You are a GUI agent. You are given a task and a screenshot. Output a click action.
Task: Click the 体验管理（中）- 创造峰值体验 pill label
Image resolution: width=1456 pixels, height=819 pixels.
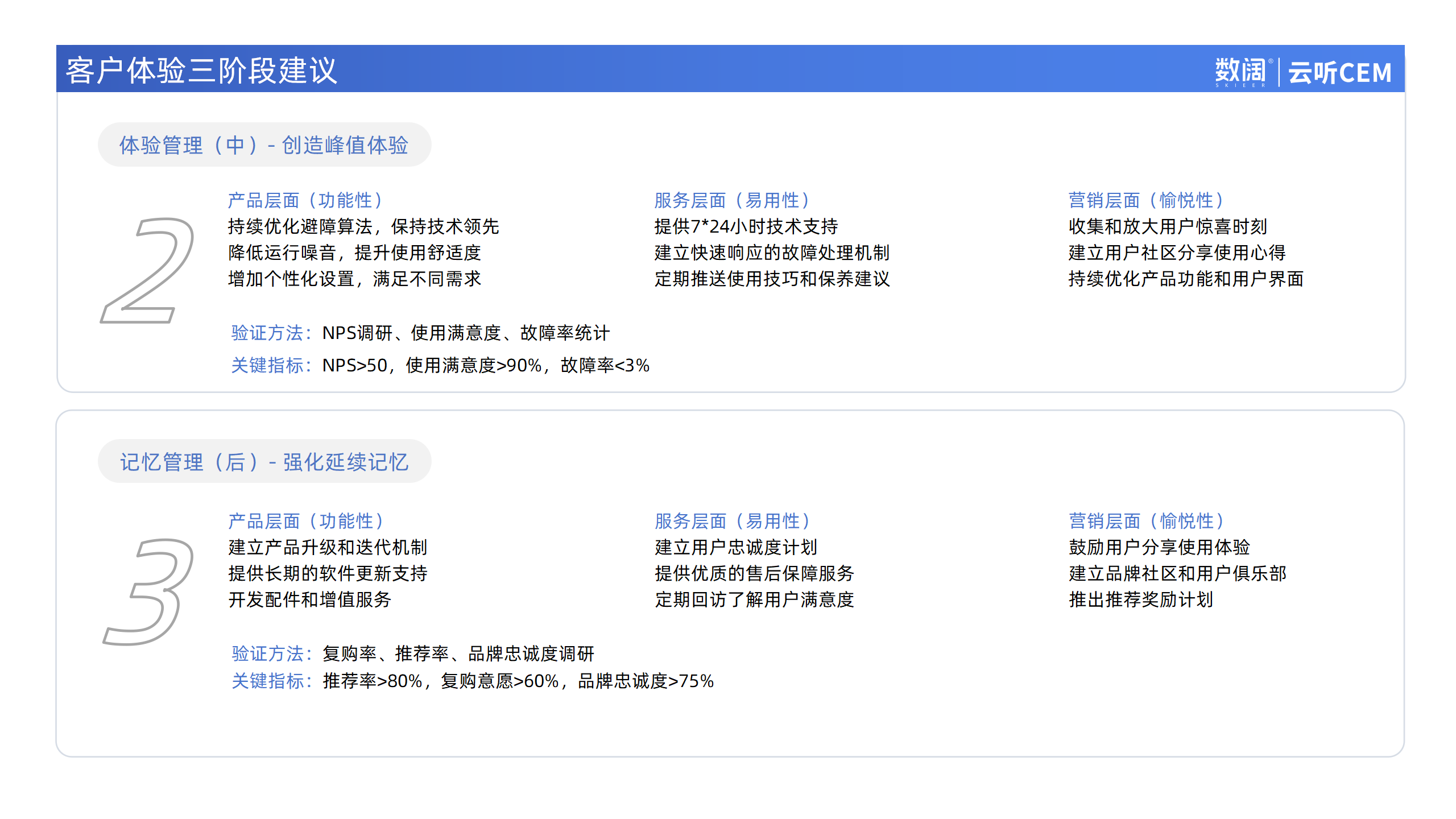pos(264,145)
